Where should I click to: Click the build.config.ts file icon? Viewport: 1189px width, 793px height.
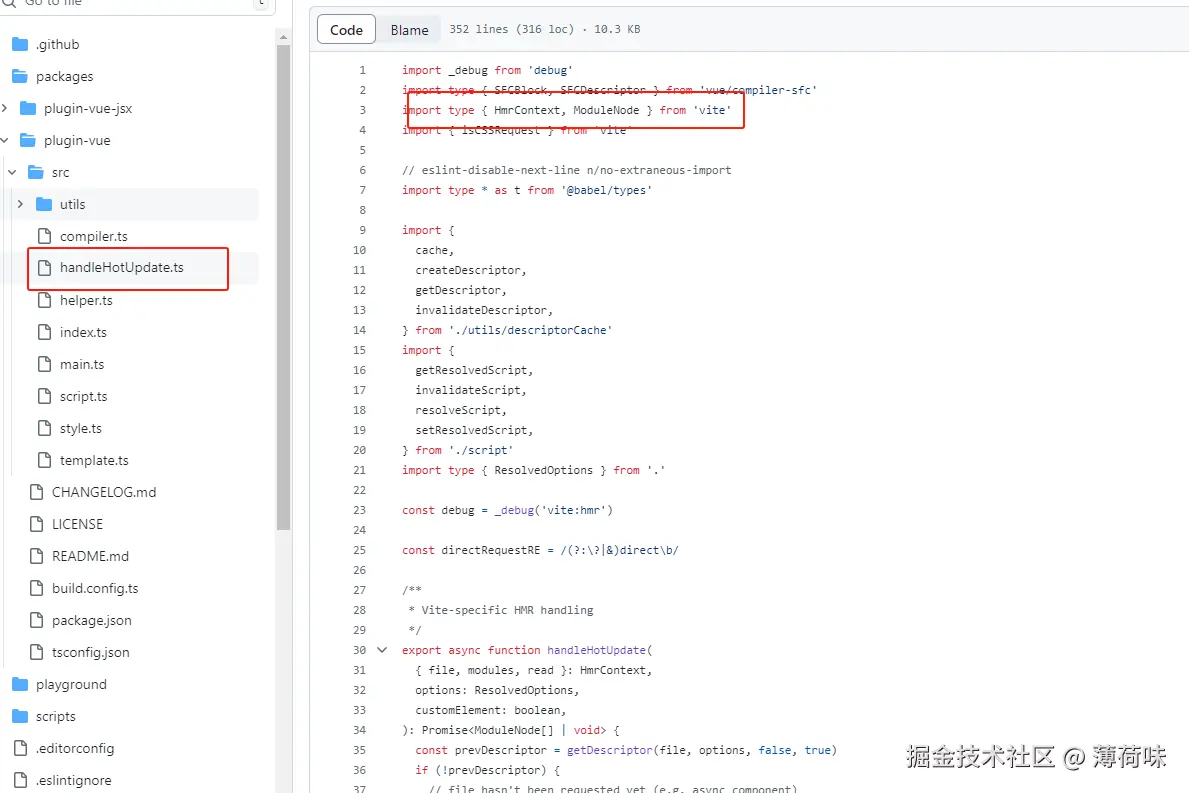[x=36, y=588]
